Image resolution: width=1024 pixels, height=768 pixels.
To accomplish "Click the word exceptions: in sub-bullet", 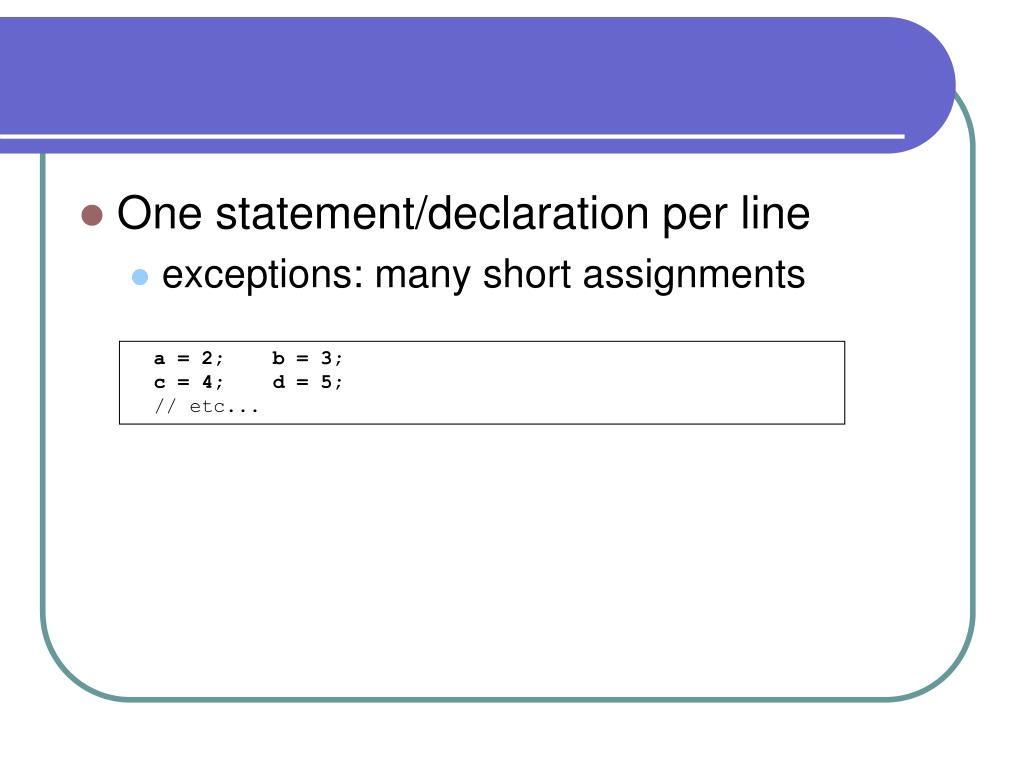I will 263,275.
